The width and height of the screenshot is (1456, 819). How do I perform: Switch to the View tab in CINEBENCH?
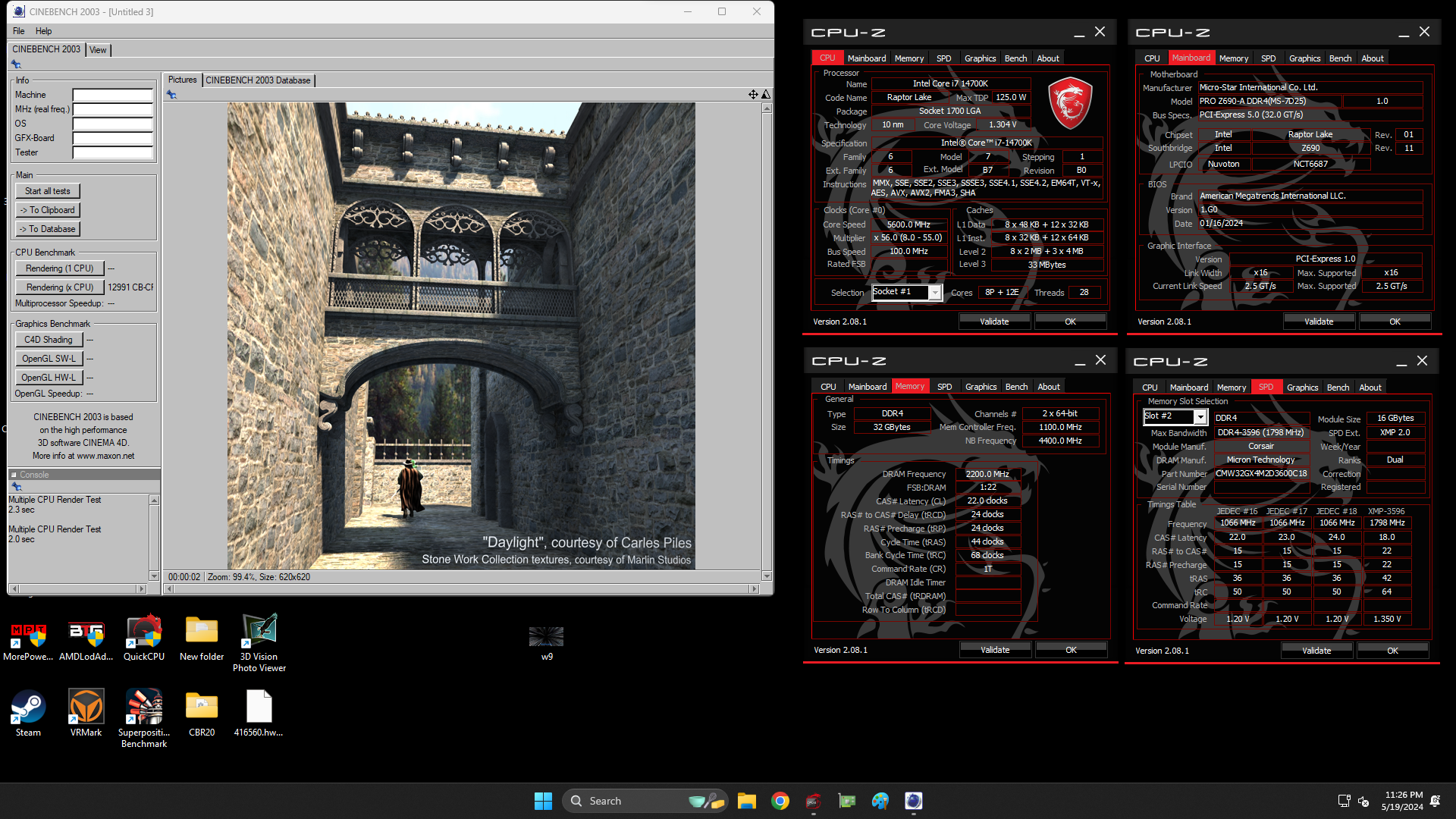coord(98,50)
